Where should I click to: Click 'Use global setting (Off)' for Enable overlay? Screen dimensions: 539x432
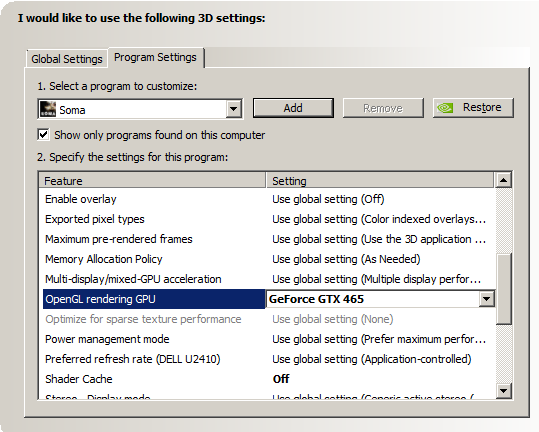[328, 199]
